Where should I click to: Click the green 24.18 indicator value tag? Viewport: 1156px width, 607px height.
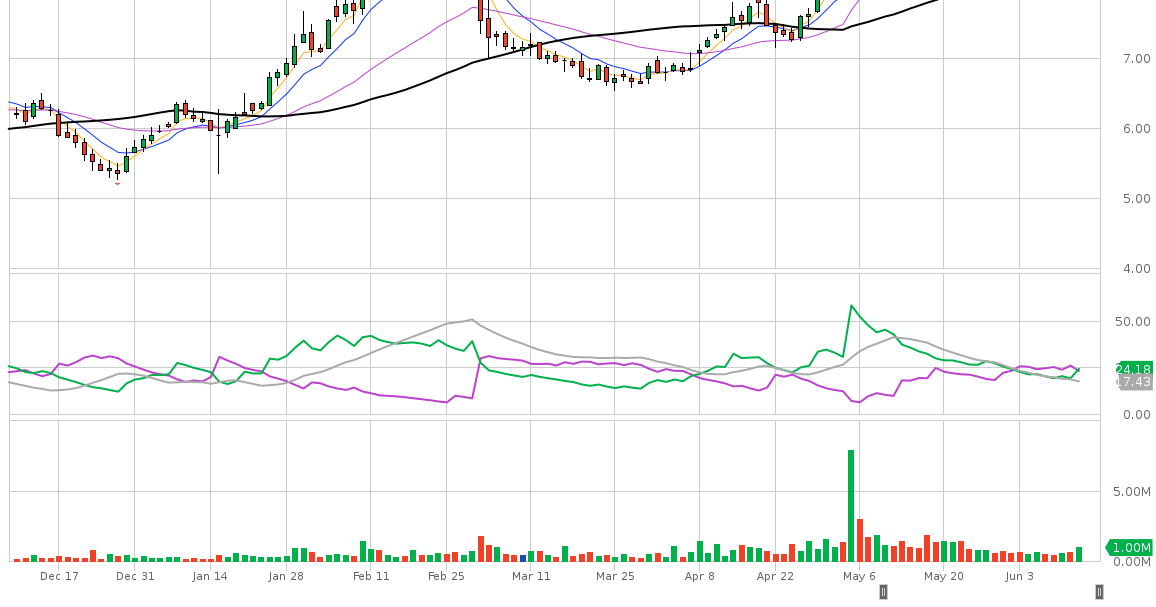(1134, 369)
